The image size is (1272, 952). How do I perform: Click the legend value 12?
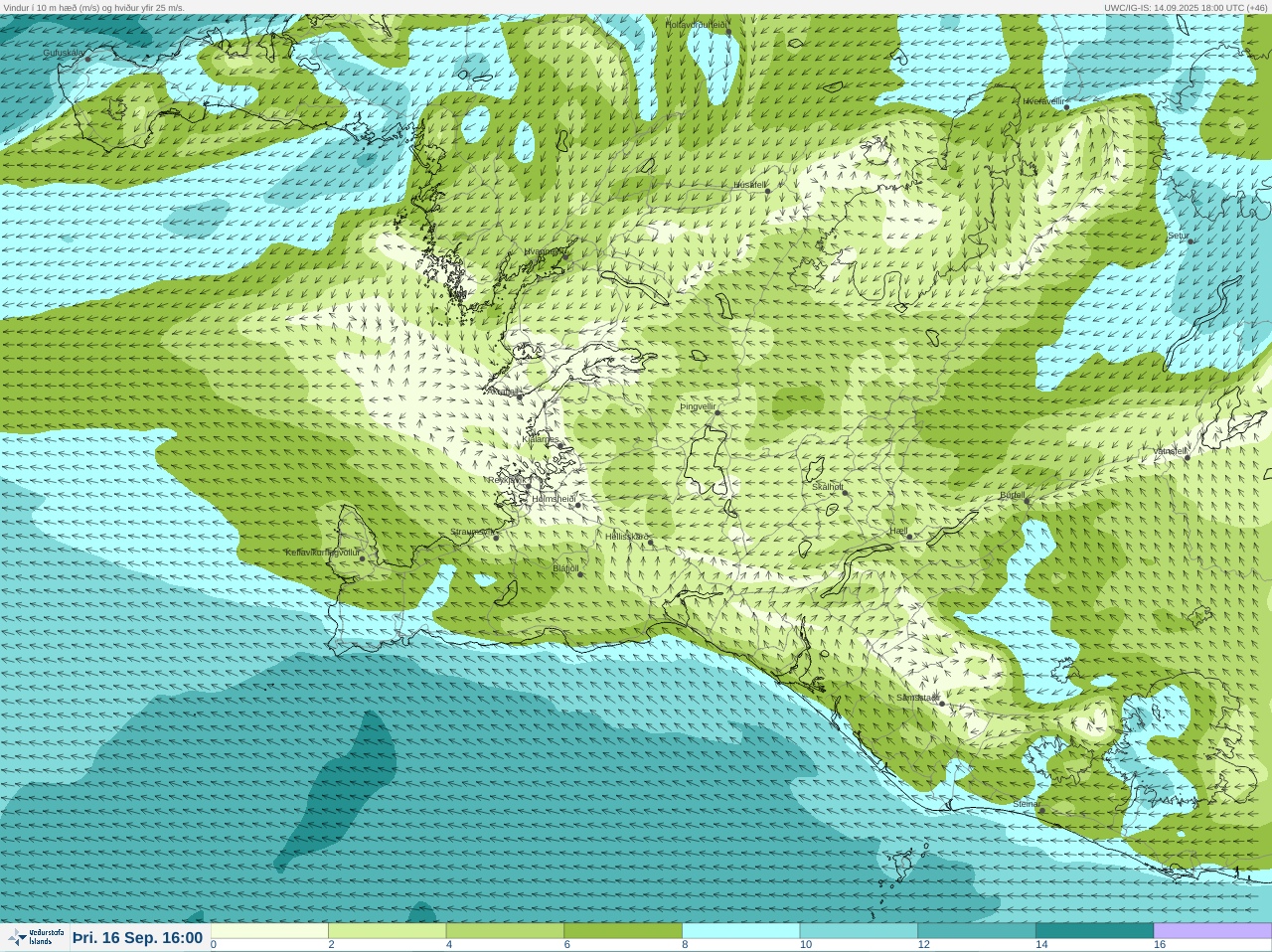pos(923,945)
